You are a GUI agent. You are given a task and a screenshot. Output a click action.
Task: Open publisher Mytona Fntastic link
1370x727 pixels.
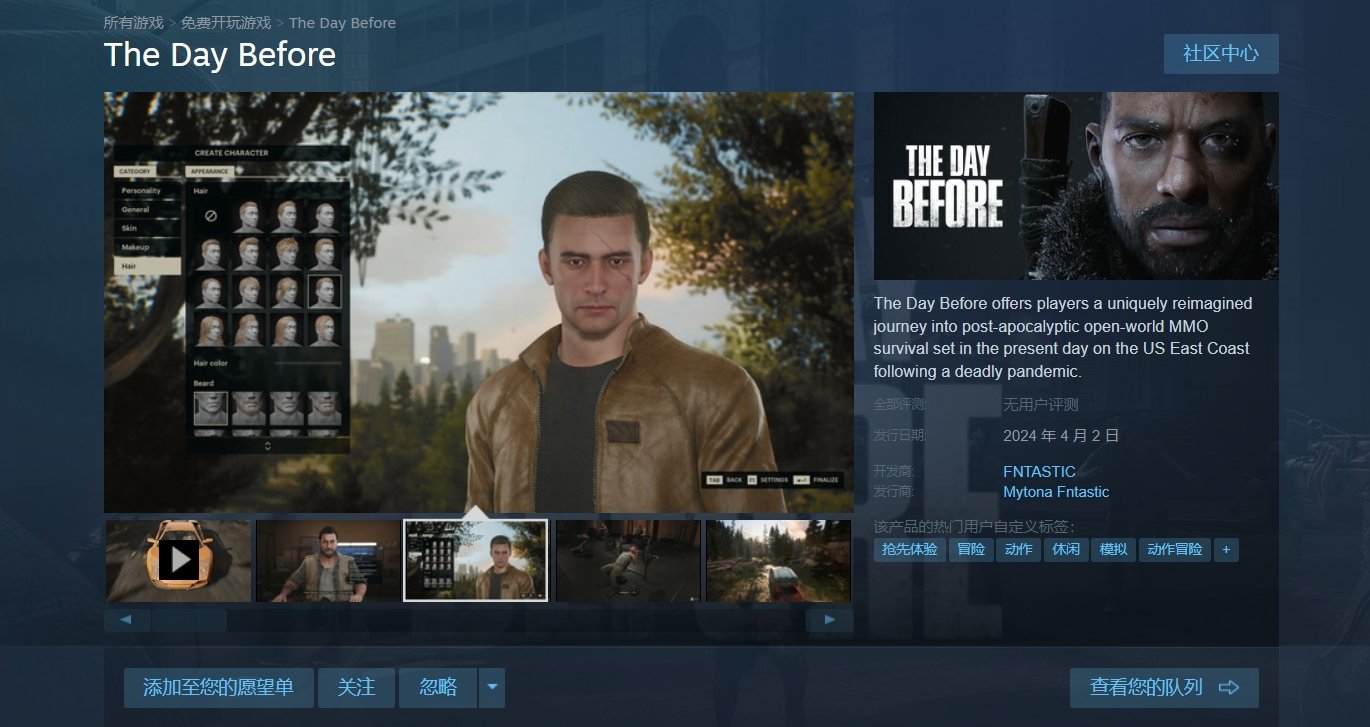pos(1056,492)
